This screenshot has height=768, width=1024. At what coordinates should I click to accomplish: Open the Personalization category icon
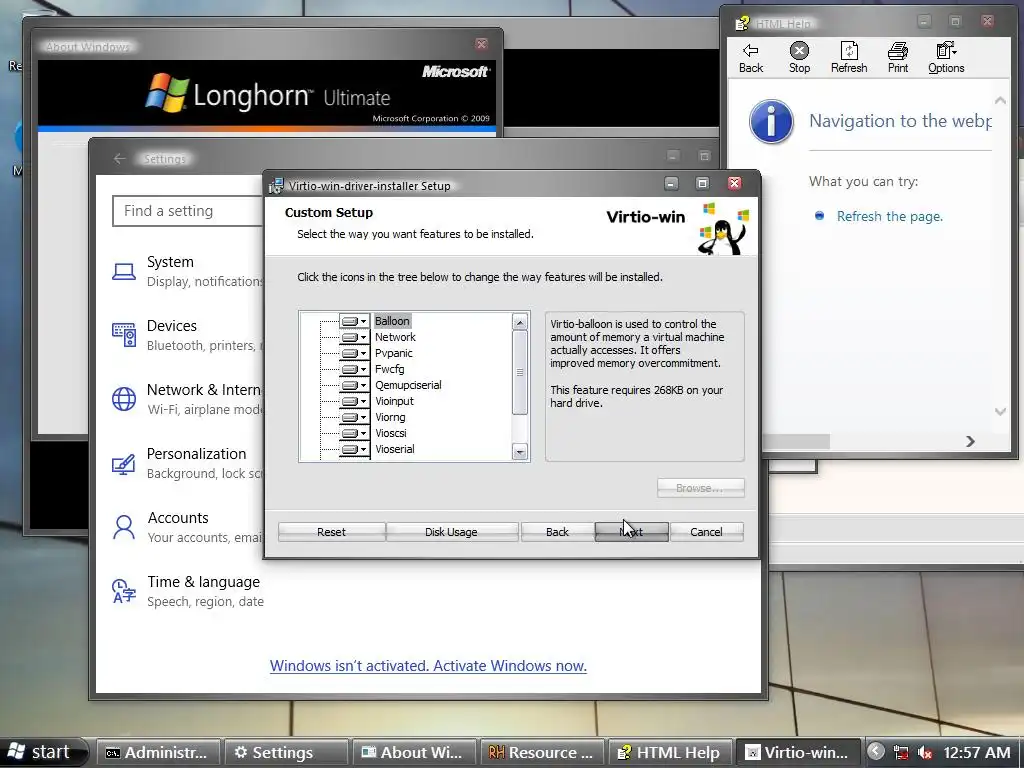(123, 464)
